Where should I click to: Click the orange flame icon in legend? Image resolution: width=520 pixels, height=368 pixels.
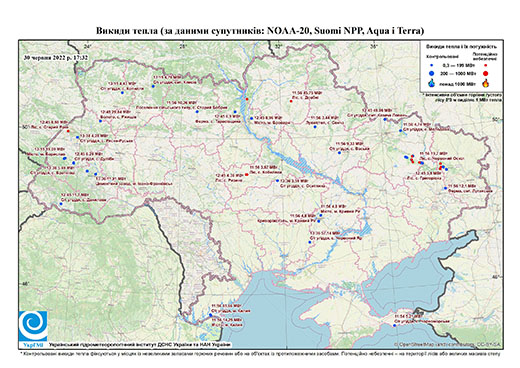click(486, 83)
